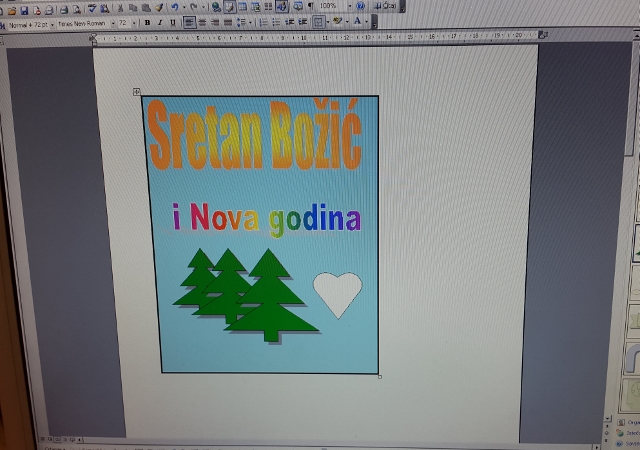The width and height of the screenshot is (640, 450).
Task: Click the Open folder icon
Action: 12,11
